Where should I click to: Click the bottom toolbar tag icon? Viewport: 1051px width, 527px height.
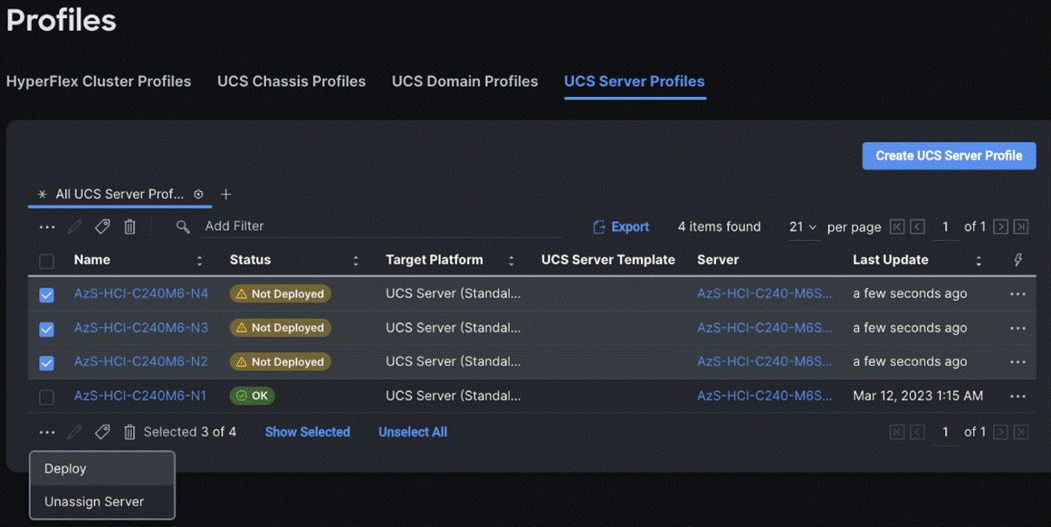pos(102,432)
